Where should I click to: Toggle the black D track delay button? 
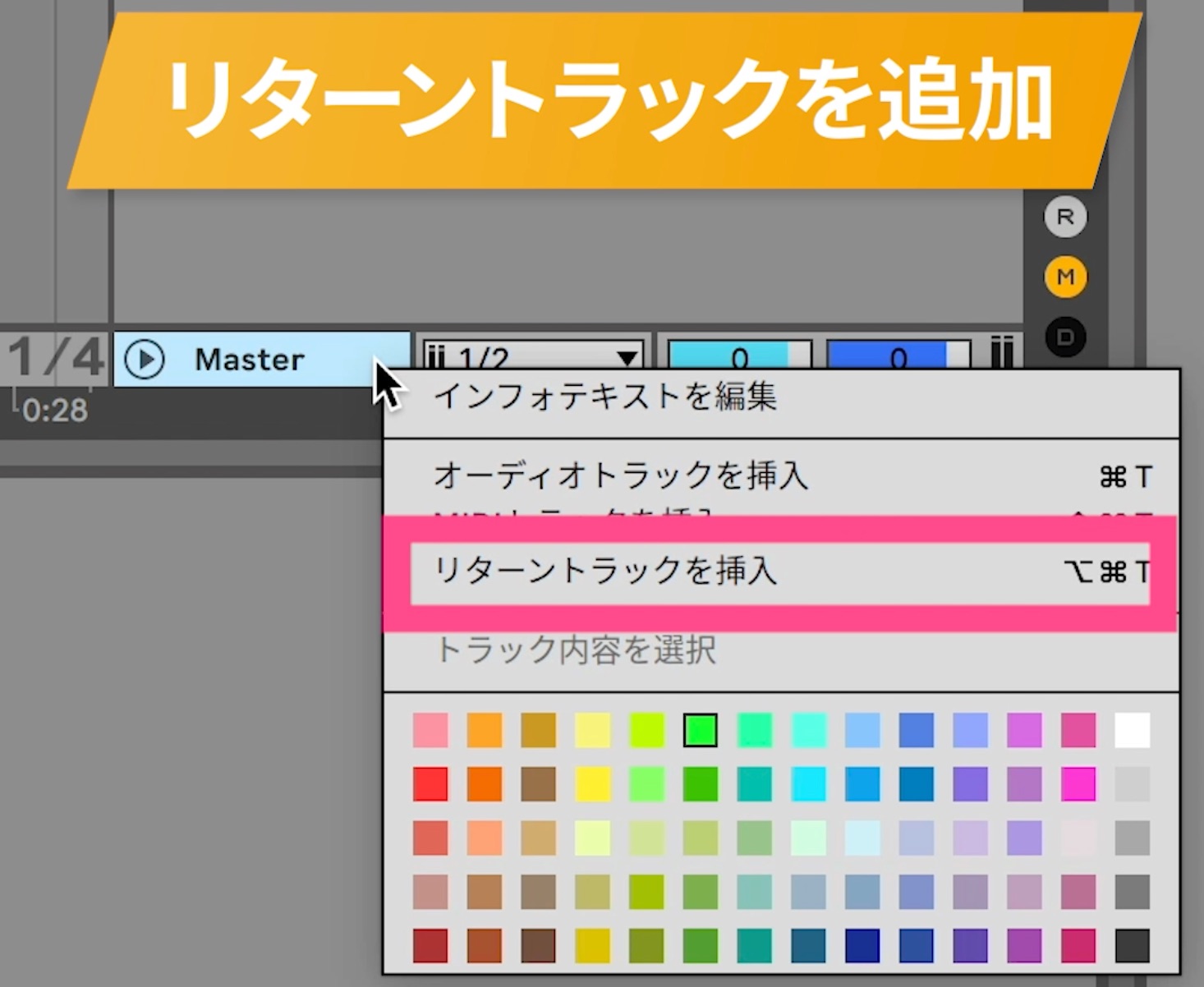tap(1065, 337)
